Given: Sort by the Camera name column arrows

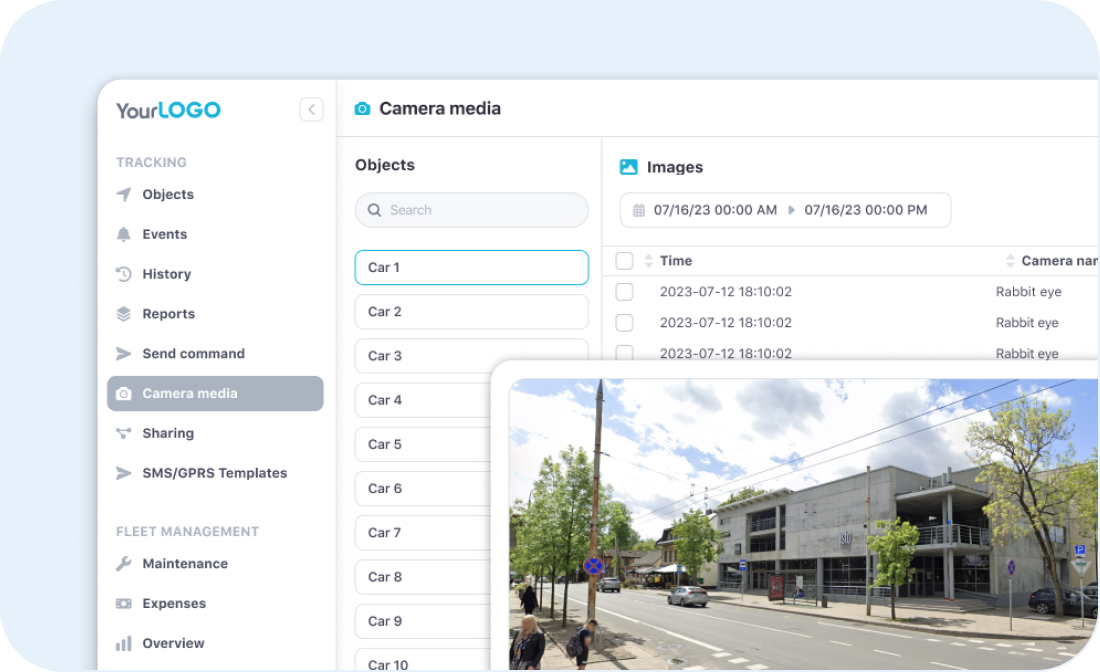Looking at the screenshot, I should (1010, 261).
